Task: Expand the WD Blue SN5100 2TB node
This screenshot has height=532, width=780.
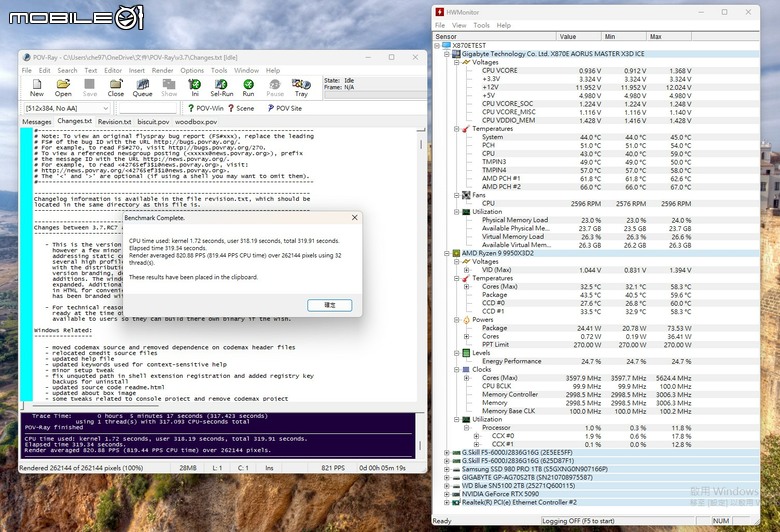Action: [447, 486]
